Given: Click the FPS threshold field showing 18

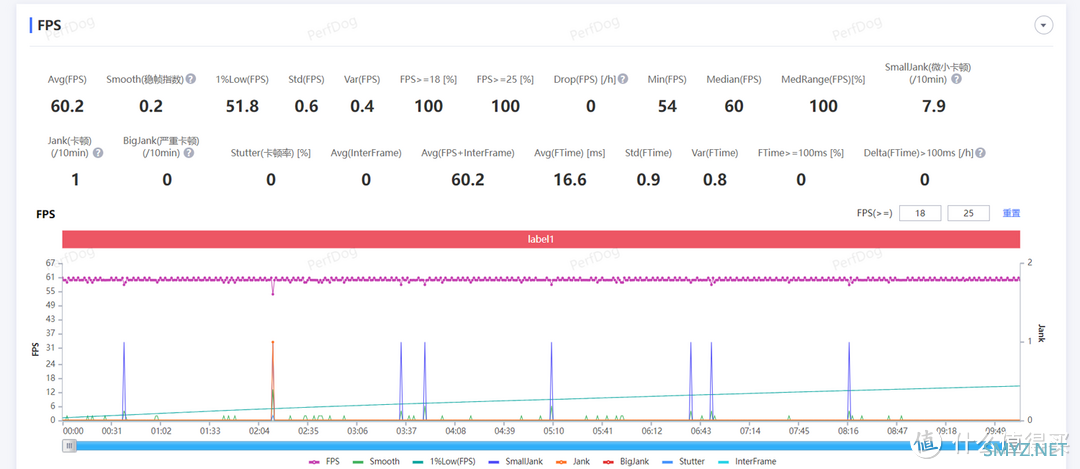Looking at the screenshot, I should click(920, 213).
